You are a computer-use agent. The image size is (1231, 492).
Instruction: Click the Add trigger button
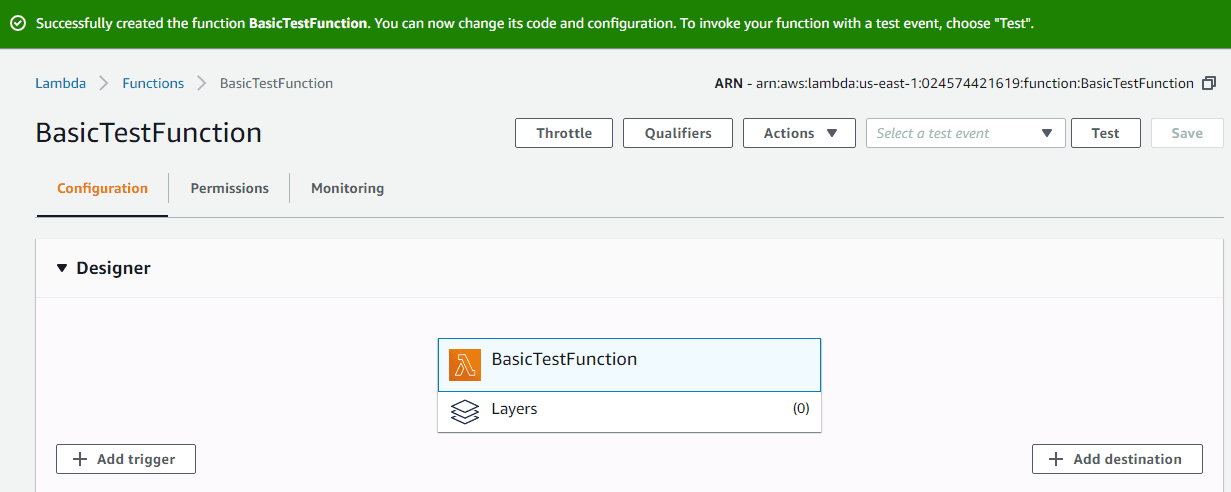point(126,459)
